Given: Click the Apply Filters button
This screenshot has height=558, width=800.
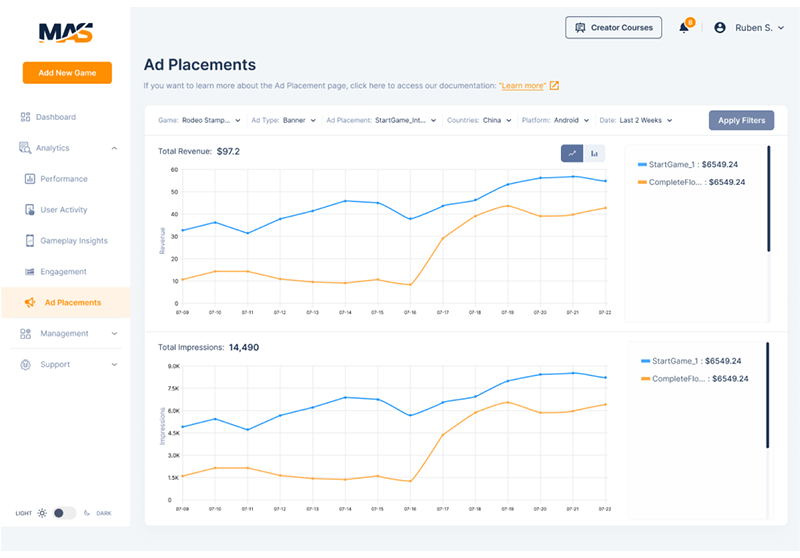Looking at the screenshot, I should click(x=740, y=120).
